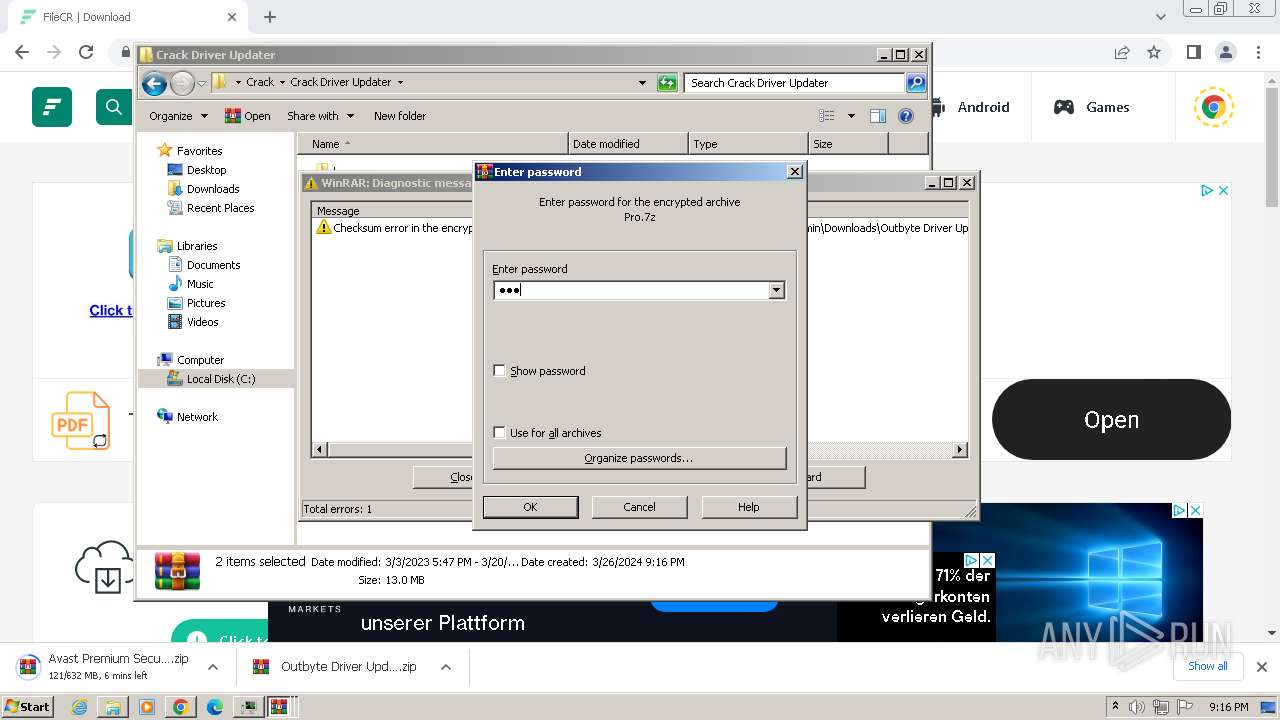
Task: Click the FileCR search icon
Action: pos(114,107)
